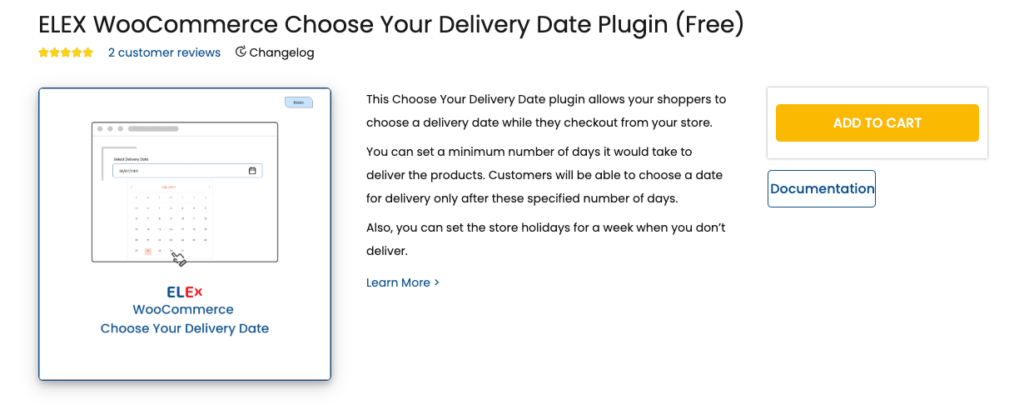This screenshot has width=1024, height=410.
Task: Click the pointing hand cursor in the illustration
Action: coord(179,259)
